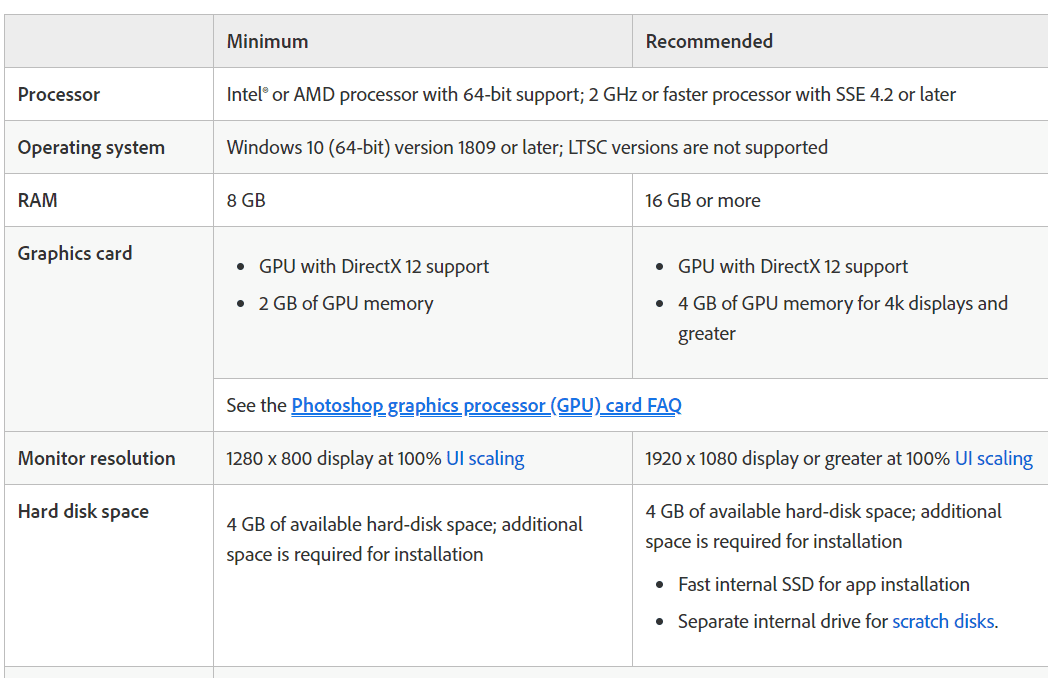Screen dimensions: 1048x678
Task: Click the Hard disk space row label
Action: pos(83,511)
